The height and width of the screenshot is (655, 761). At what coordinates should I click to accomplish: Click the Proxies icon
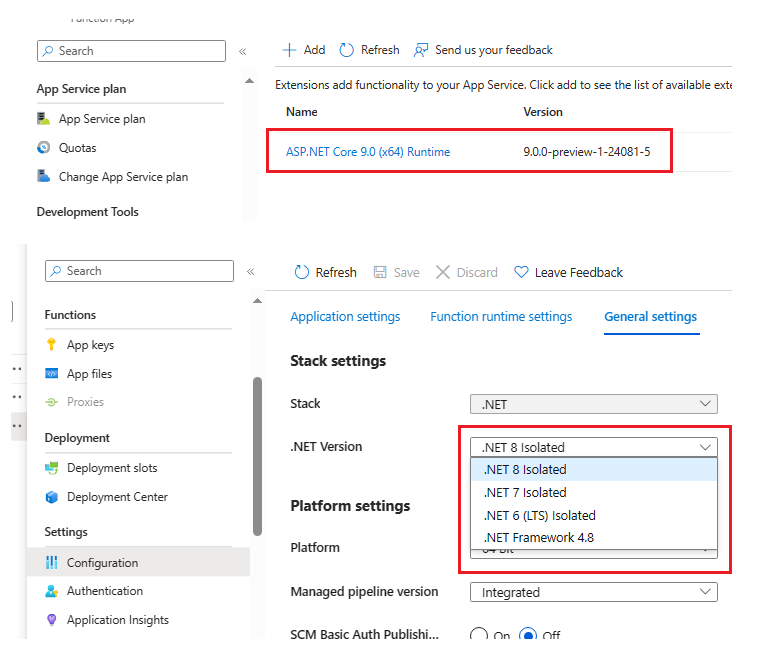coord(51,402)
